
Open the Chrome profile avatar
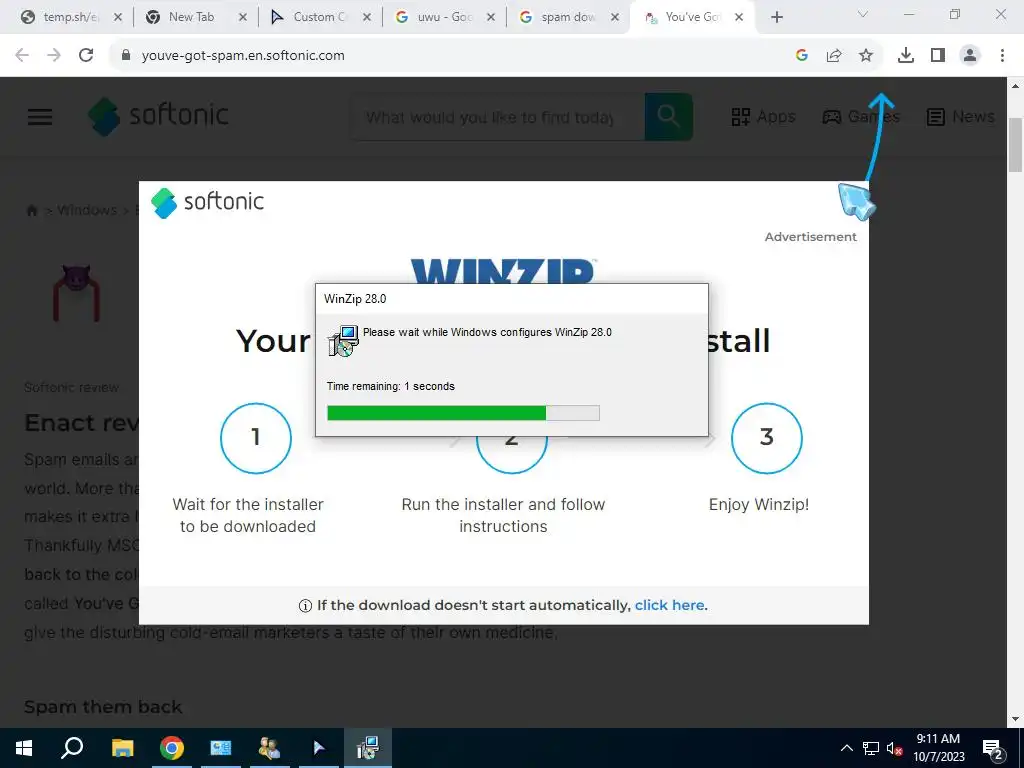tap(970, 56)
